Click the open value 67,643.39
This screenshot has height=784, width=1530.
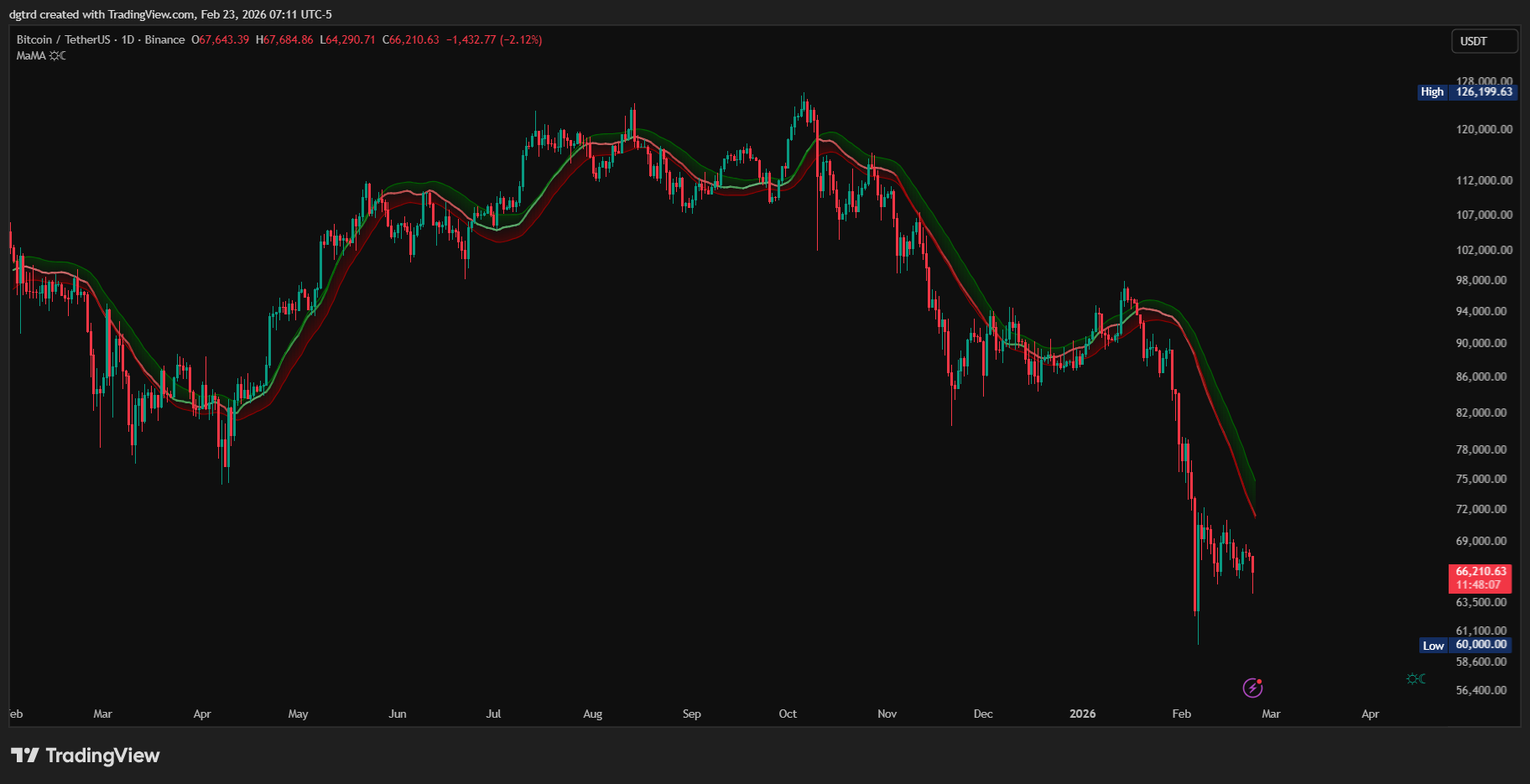click(x=224, y=39)
